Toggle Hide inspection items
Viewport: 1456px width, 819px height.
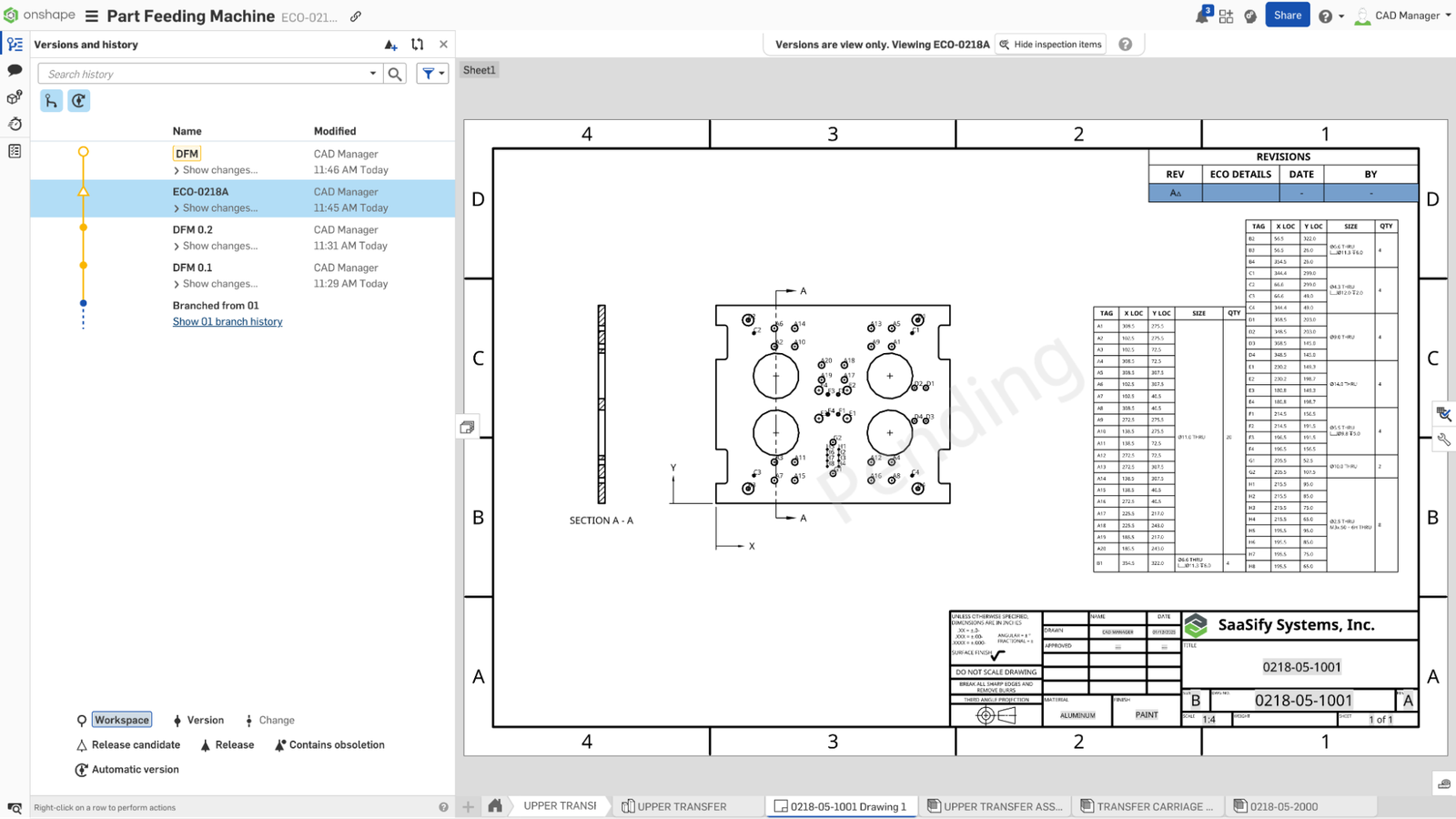(x=1050, y=44)
